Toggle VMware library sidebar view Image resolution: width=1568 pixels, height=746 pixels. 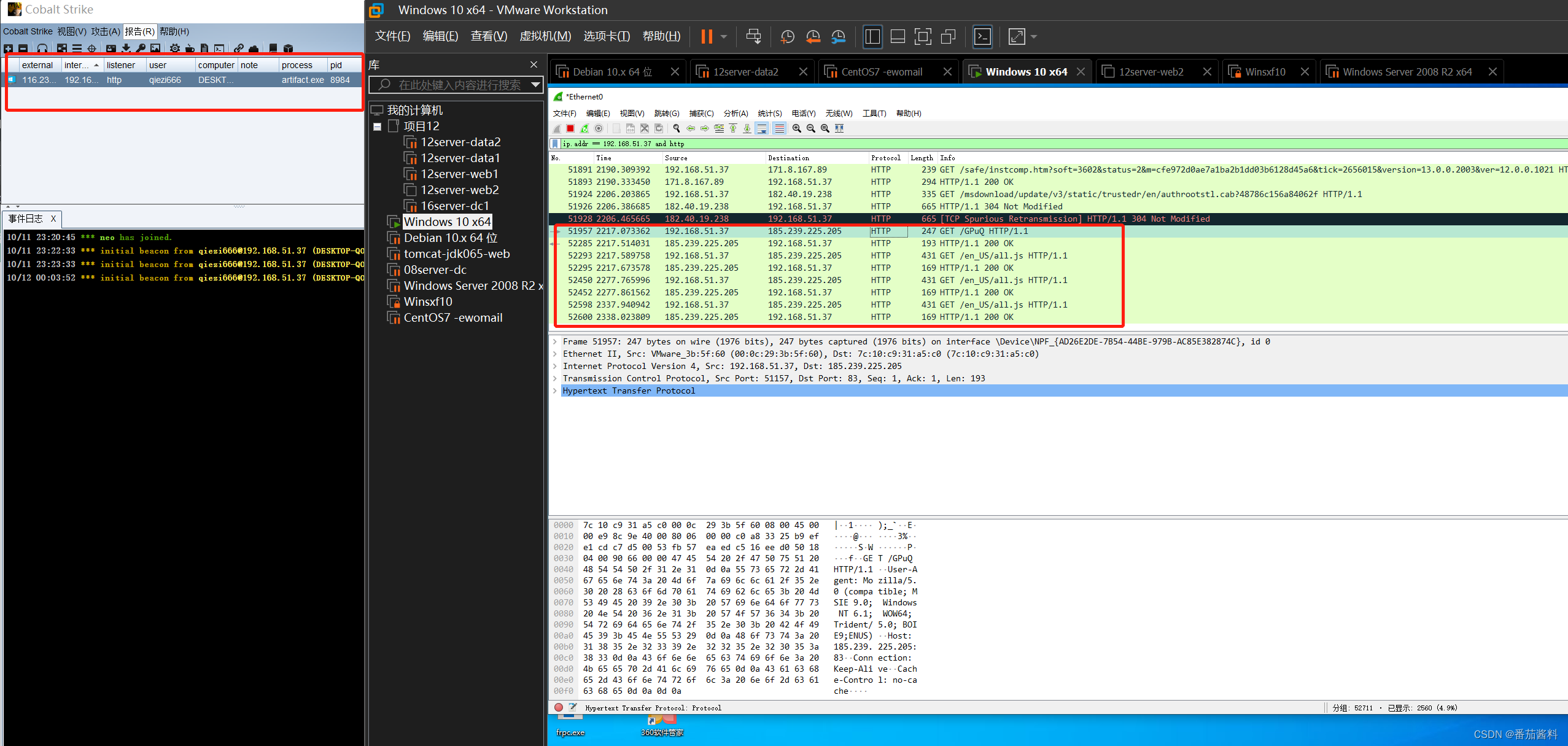point(872,37)
